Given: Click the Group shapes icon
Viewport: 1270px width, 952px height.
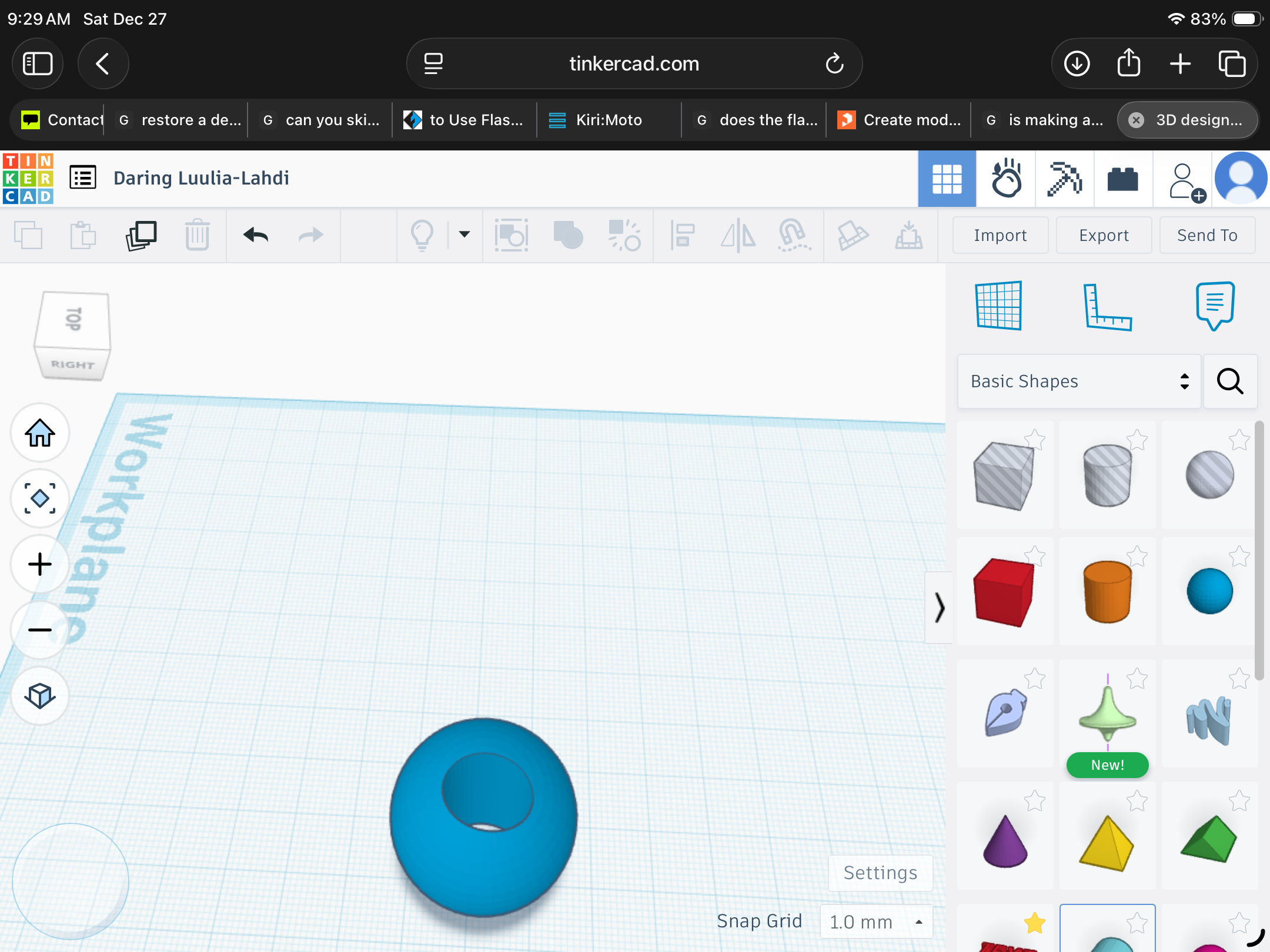Looking at the screenshot, I should tap(568, 236).
